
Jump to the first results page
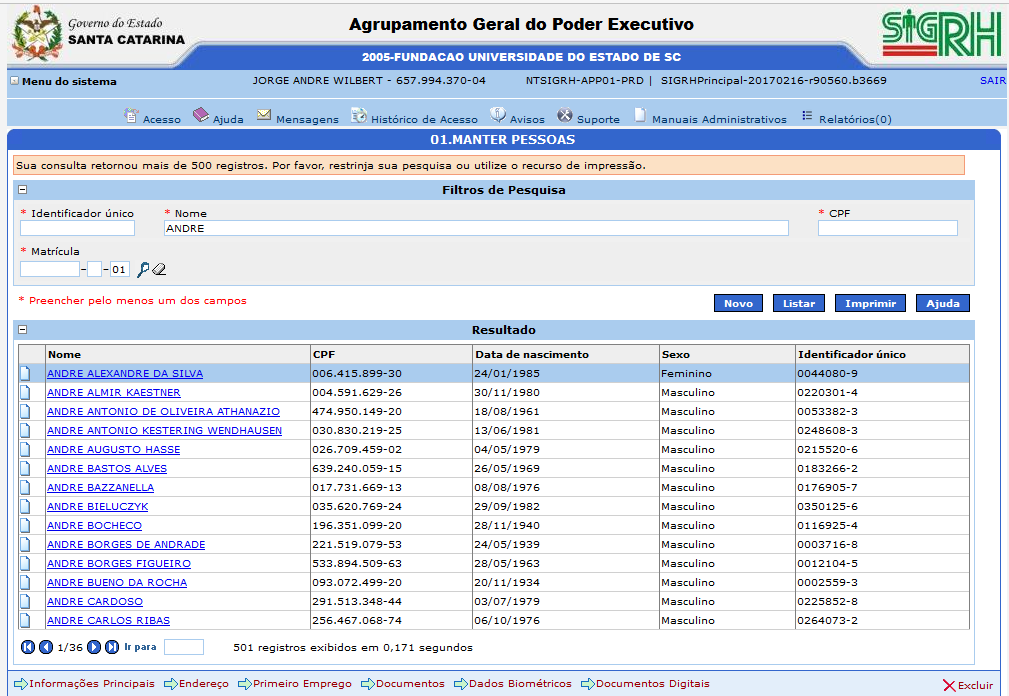[28, 647]
